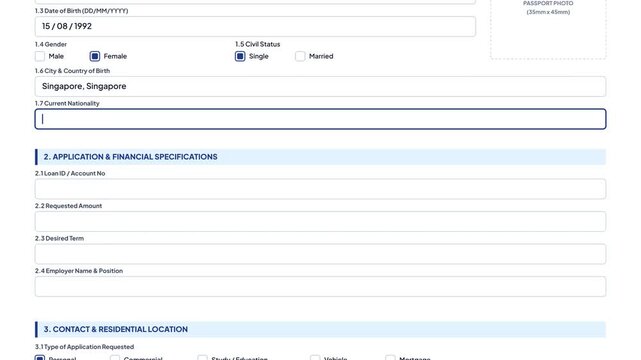This screenshot has width=641, height=360.
Task: Click the '2. APPLICATION & FINANCIAL SPECIFICATIONS' heading
Action: 130,157
